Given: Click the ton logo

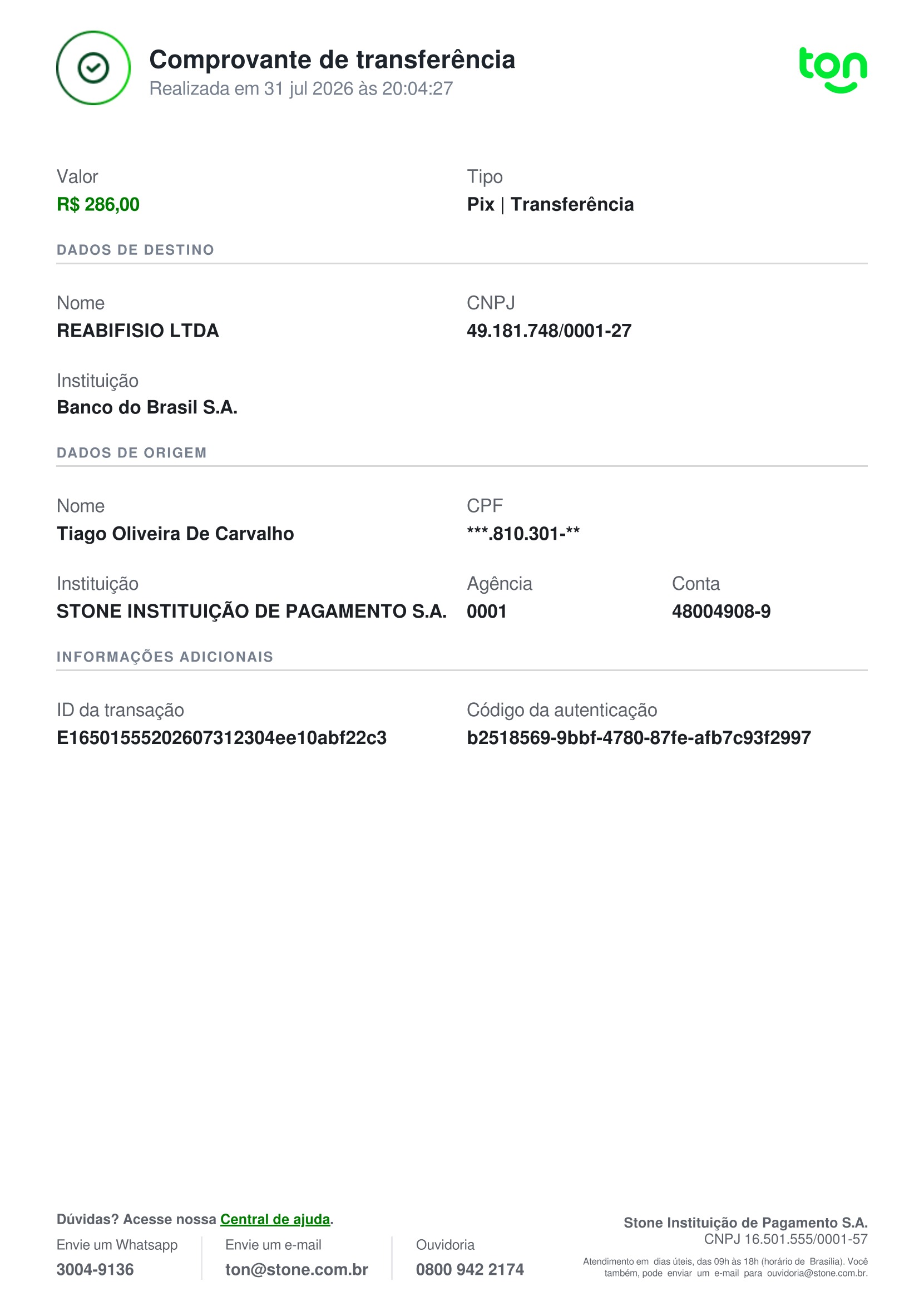Looking at the screenshot, I should click(833, 70).
